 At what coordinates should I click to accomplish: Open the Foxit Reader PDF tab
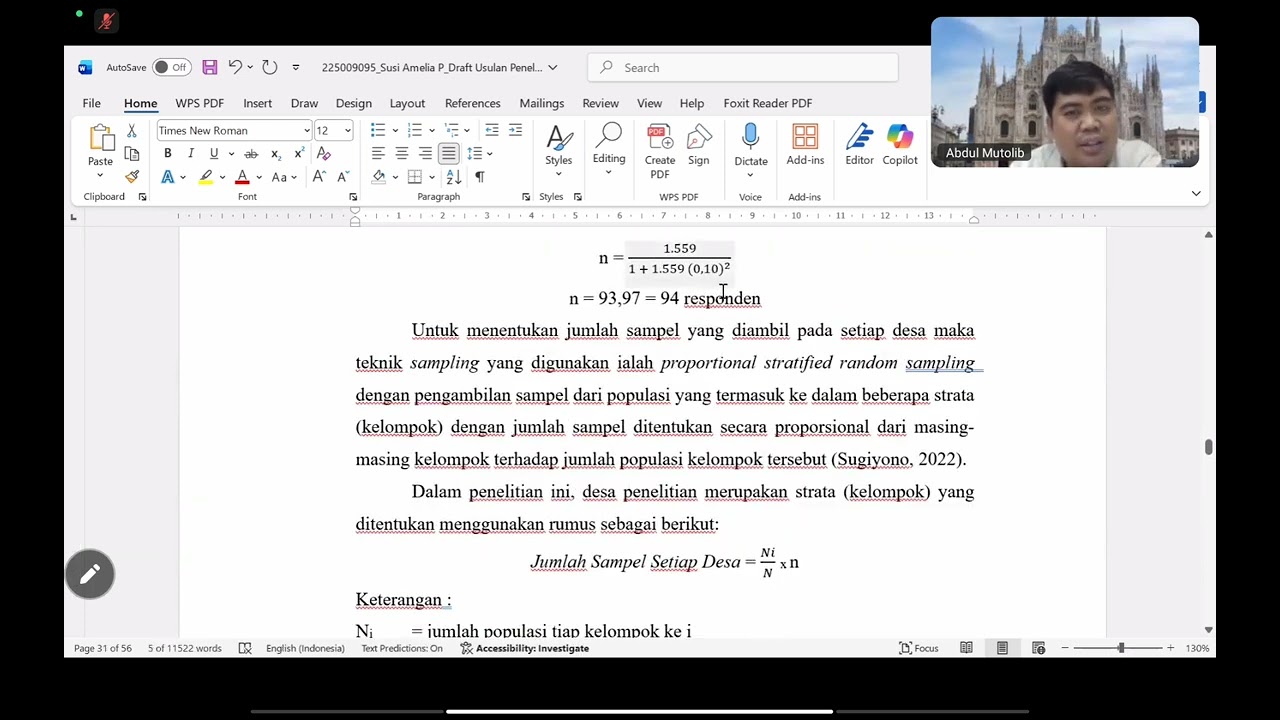click(767, 103)
